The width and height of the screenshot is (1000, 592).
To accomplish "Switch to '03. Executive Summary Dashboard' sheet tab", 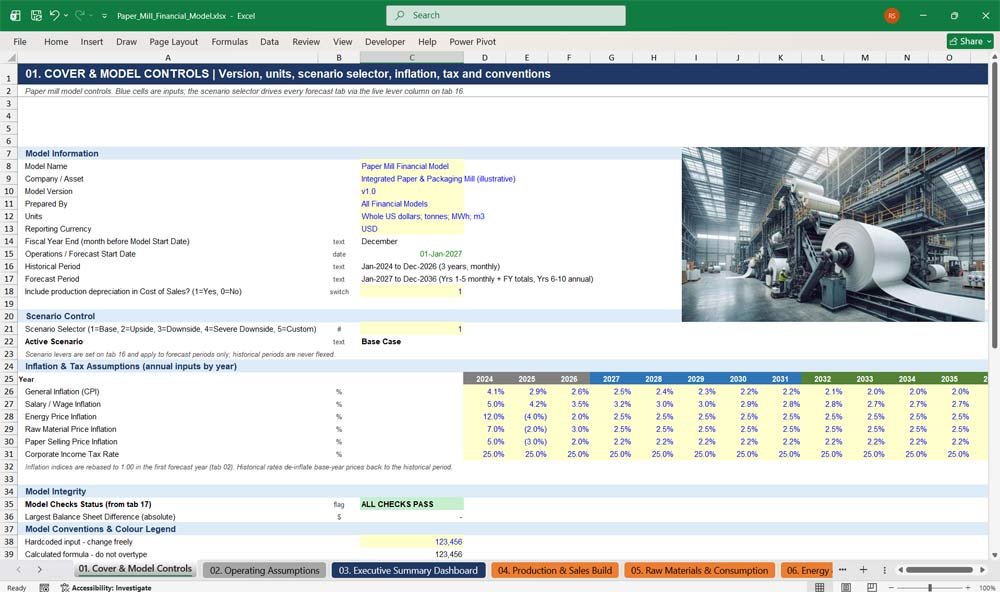I will (408, 570).
